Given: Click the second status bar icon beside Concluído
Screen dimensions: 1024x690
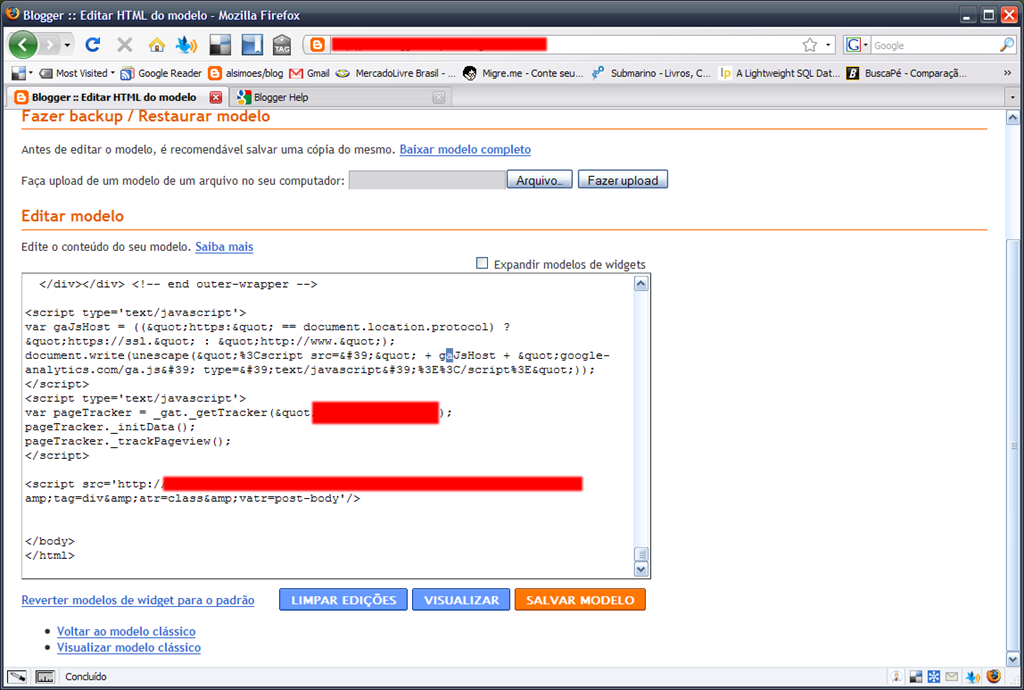Looking at the screenshot, I should 45,677.
